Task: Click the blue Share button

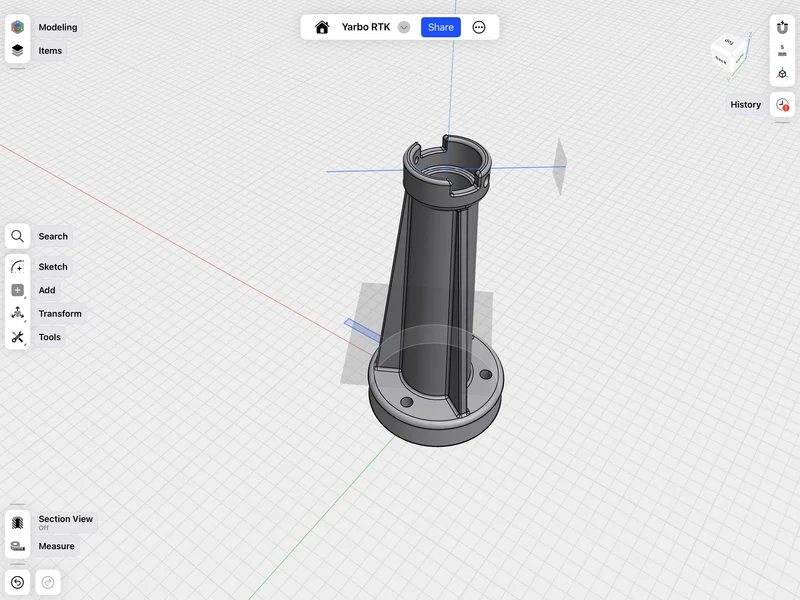Action: click(x=441, y=27)
